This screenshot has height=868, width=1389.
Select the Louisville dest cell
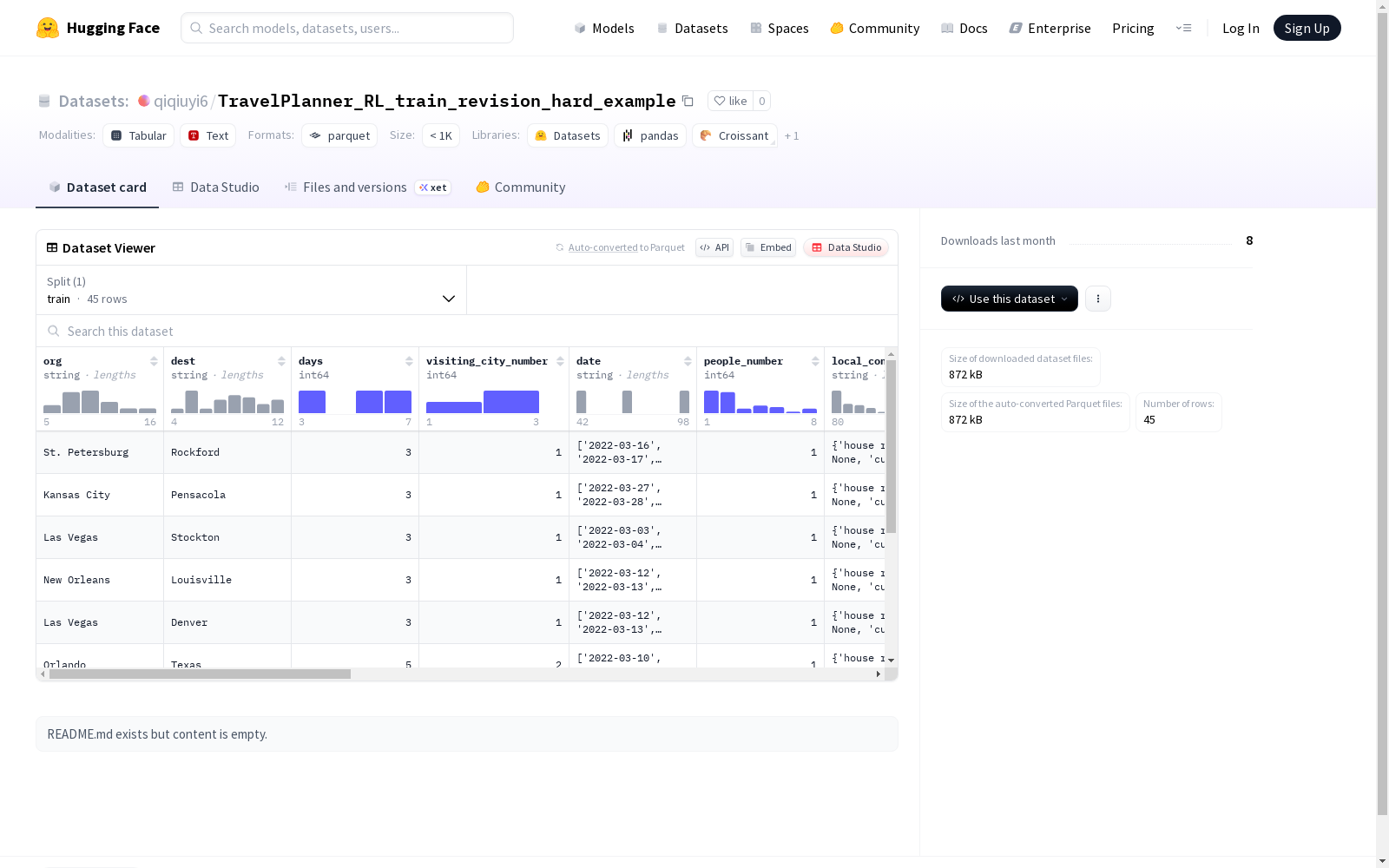227,580
